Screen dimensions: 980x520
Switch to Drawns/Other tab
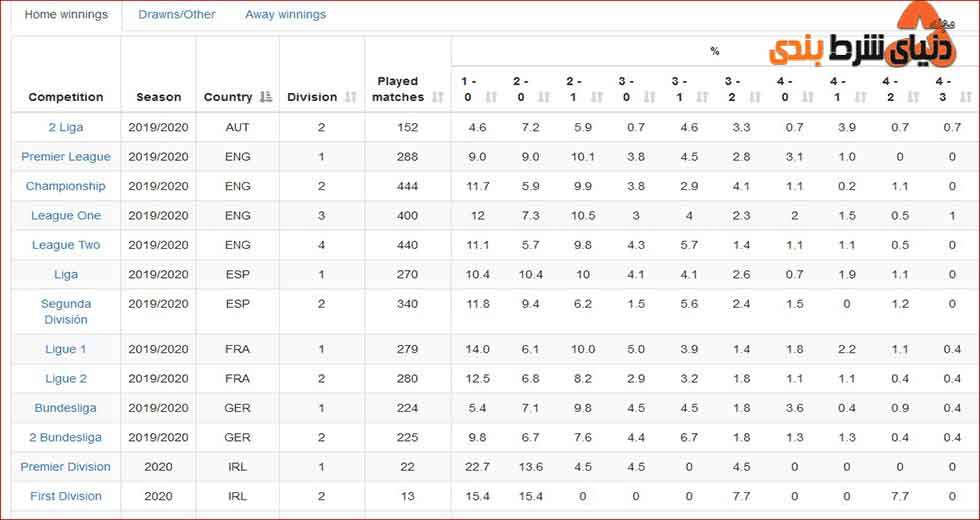click(x=177, y=14)
